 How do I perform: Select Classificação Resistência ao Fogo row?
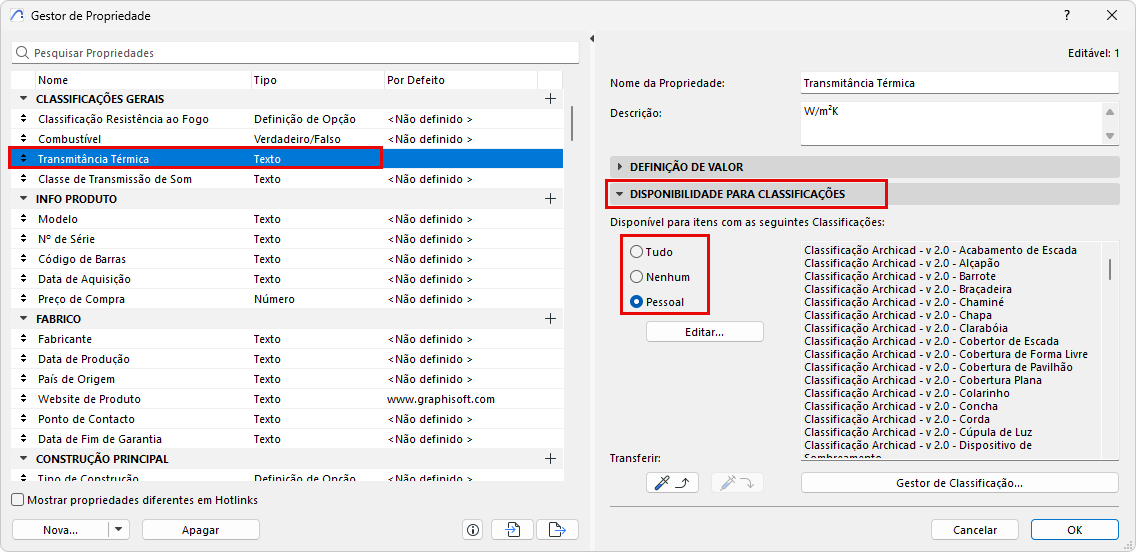click(288, 119)
